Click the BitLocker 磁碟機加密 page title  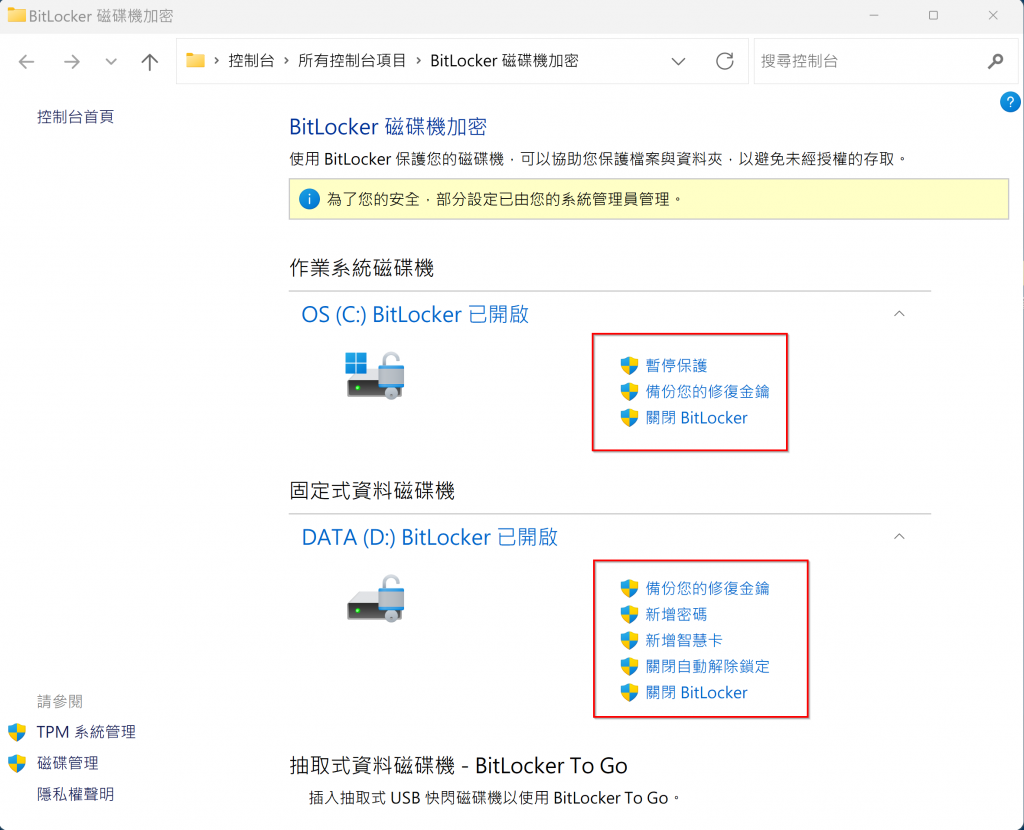point(388,127)
